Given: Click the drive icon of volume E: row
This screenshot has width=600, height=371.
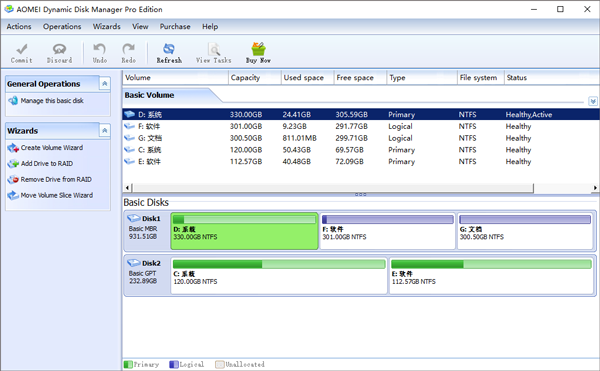Looking at the screenshot, I should click(x=130, y=161).
